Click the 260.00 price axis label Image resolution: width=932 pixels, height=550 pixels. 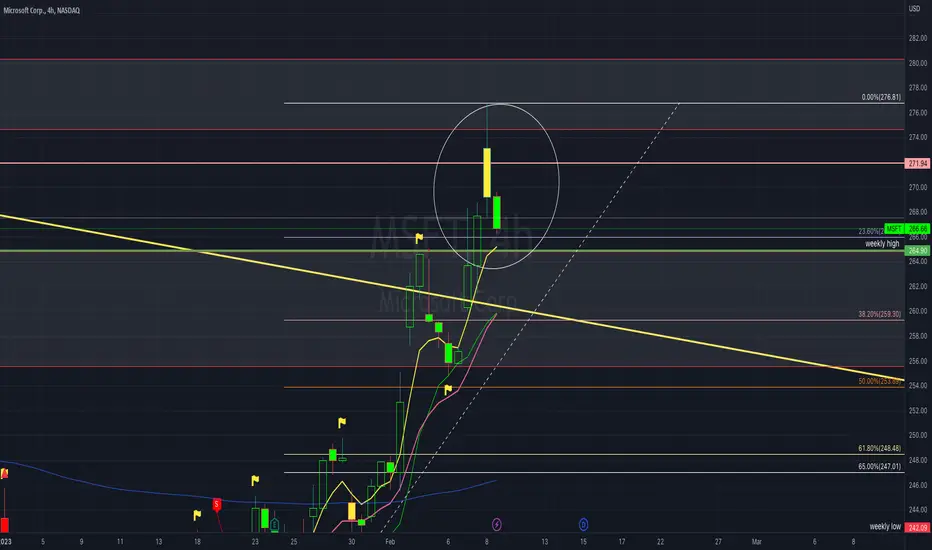[917, 311]
